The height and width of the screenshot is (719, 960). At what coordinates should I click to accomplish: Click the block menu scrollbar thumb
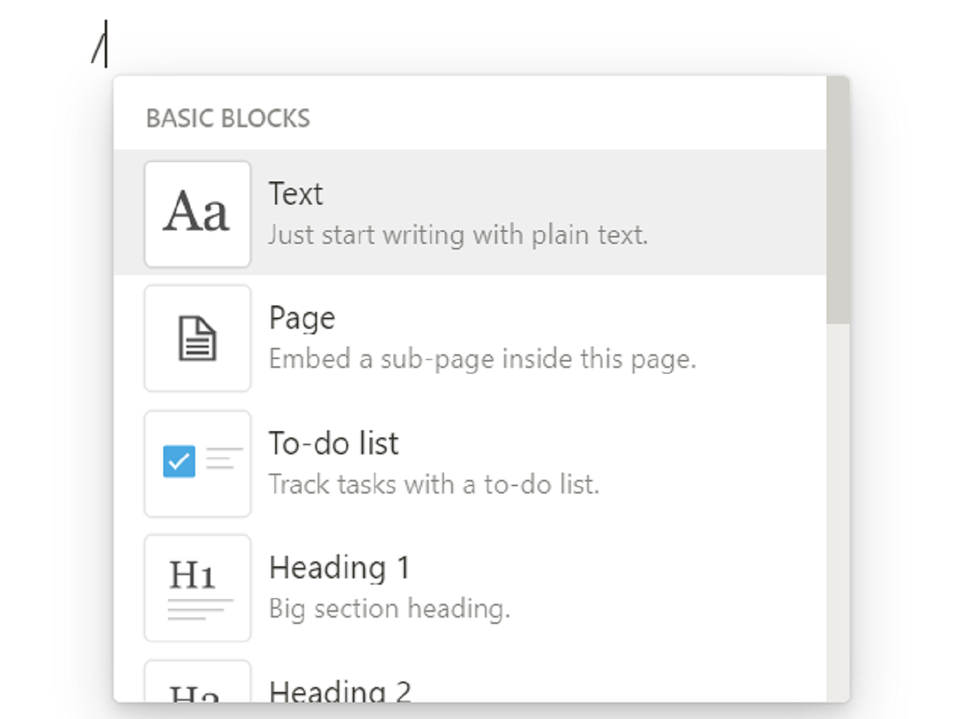coord(838,200)
